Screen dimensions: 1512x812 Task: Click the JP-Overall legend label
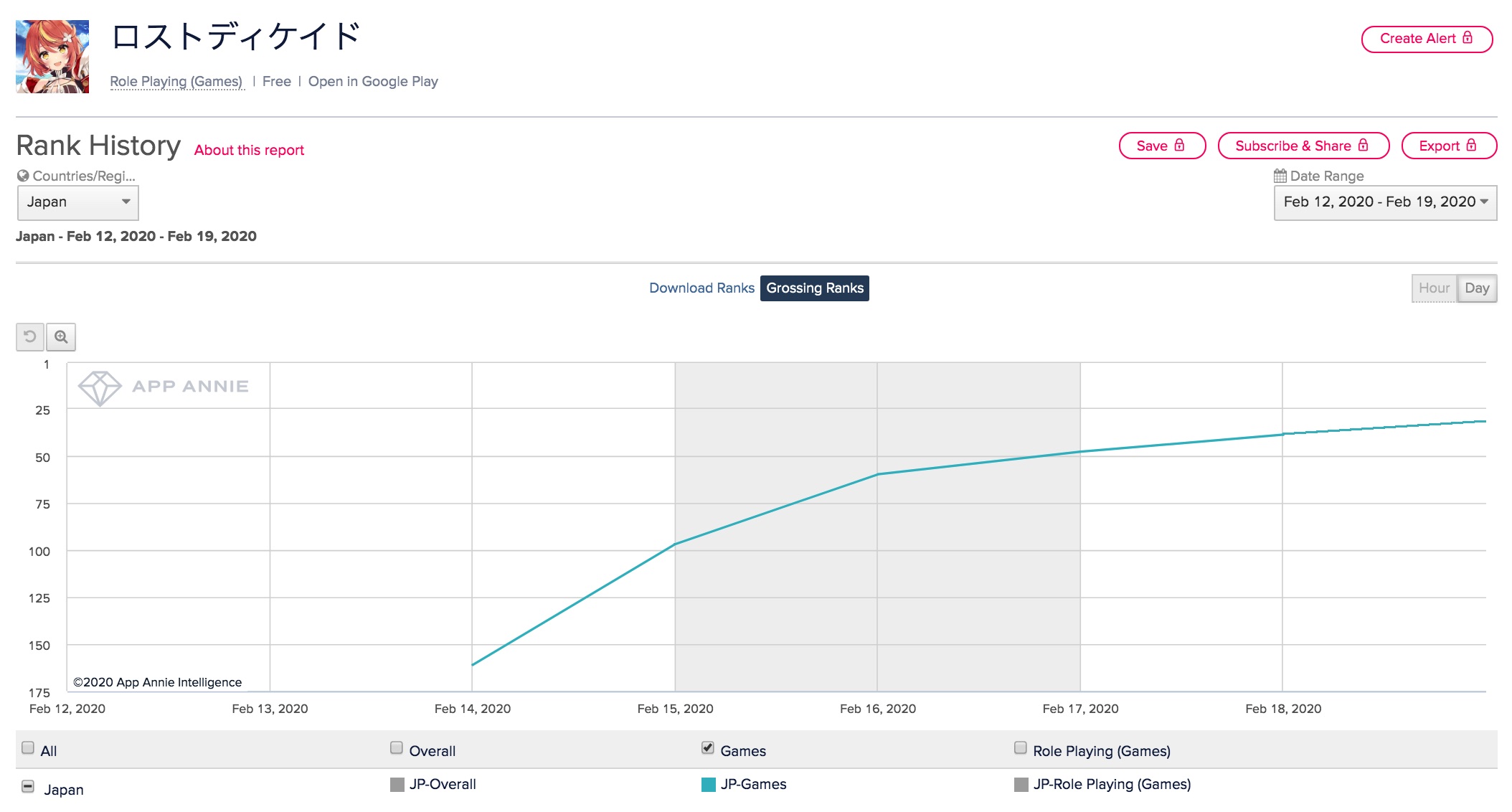[443, 785]
